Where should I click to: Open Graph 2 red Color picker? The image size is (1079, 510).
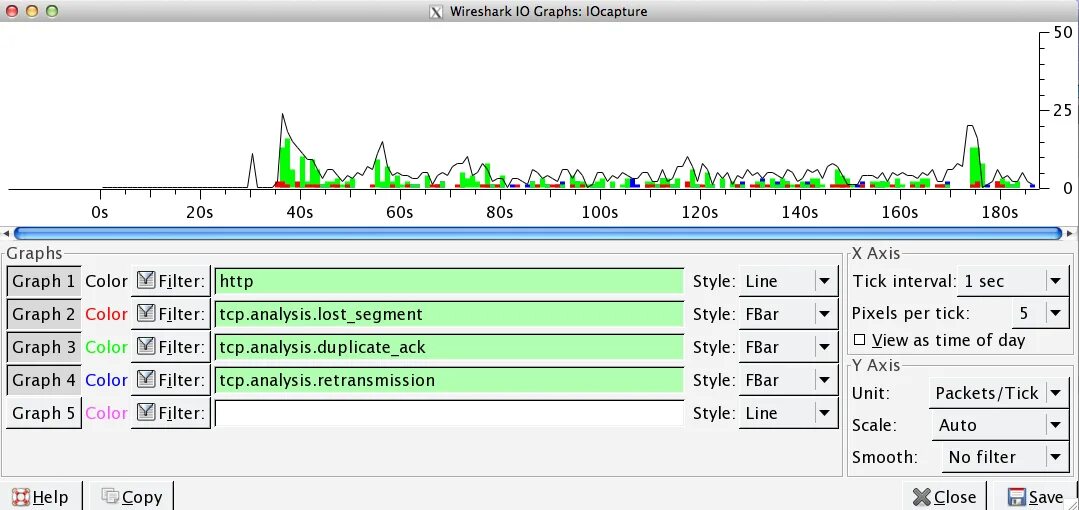[106, 315]
